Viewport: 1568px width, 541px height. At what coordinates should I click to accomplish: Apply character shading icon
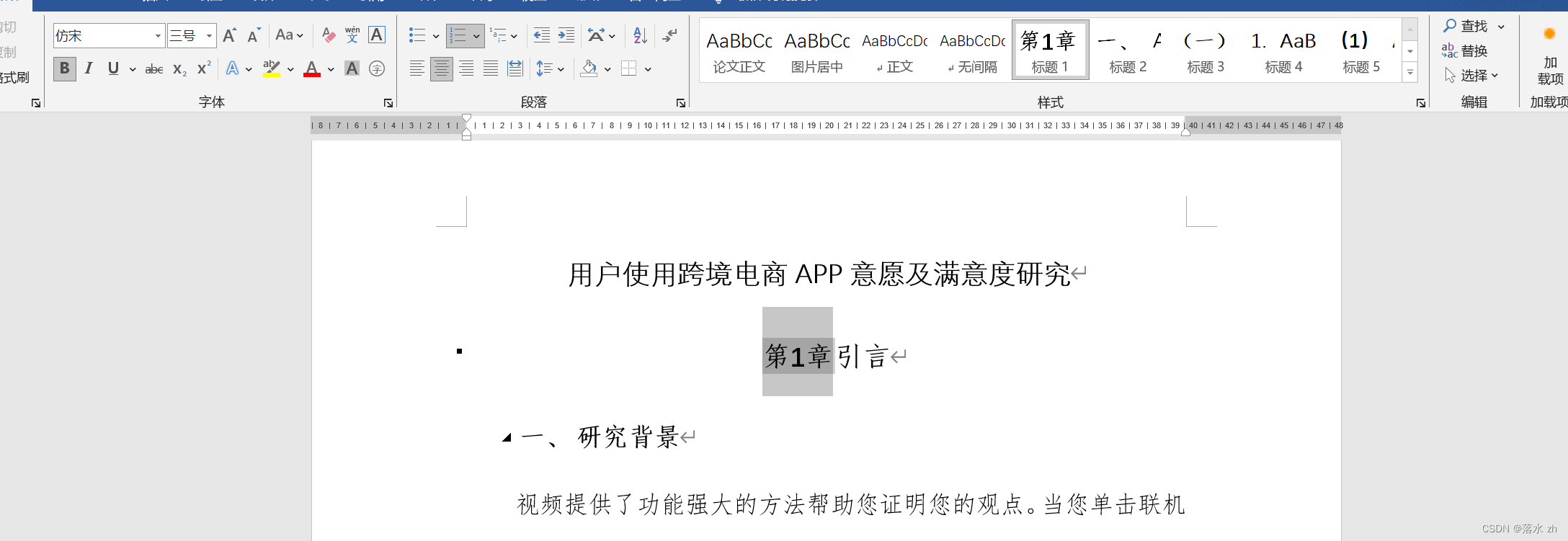pos(352,69)
